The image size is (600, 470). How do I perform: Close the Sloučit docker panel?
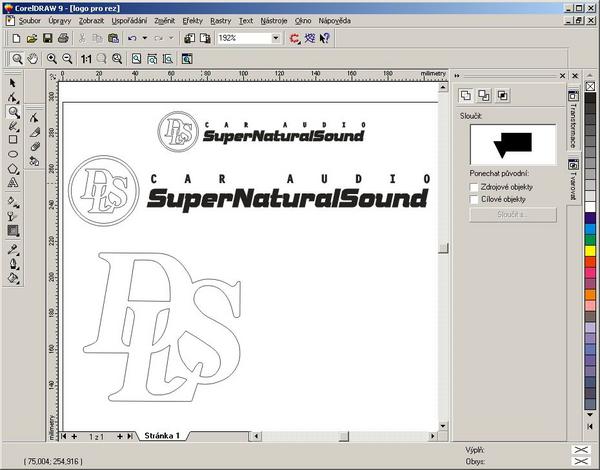coord(562,76)
